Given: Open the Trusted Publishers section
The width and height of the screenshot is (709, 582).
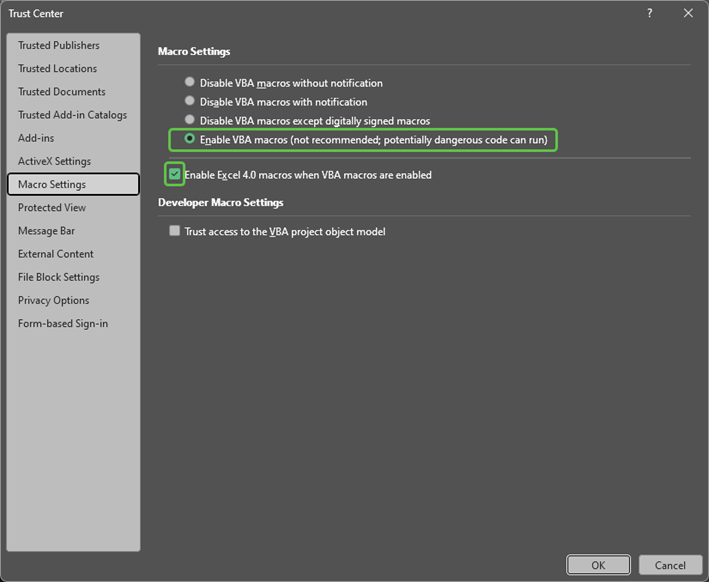Looking at the screenshot, I should pos(59,46).
